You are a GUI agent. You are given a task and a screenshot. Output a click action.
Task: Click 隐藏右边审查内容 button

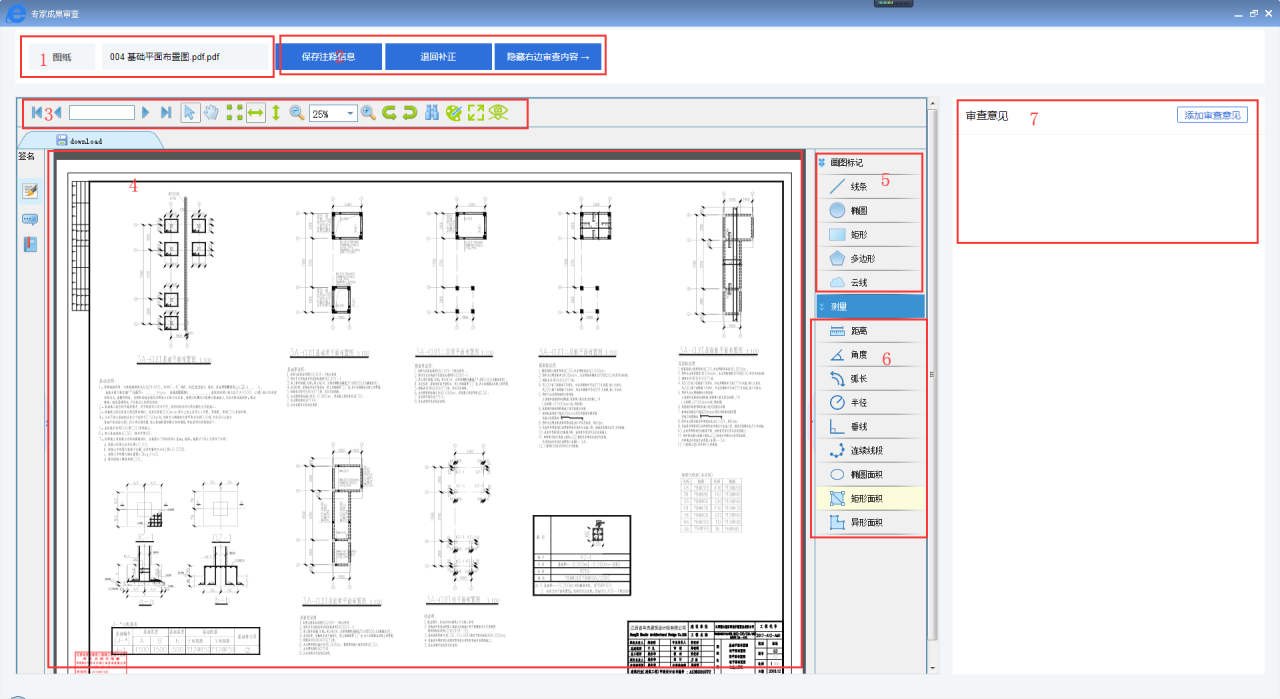point(548,57)
